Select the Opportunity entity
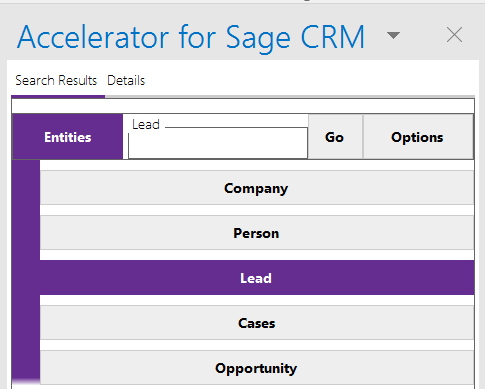 [257, 368]
